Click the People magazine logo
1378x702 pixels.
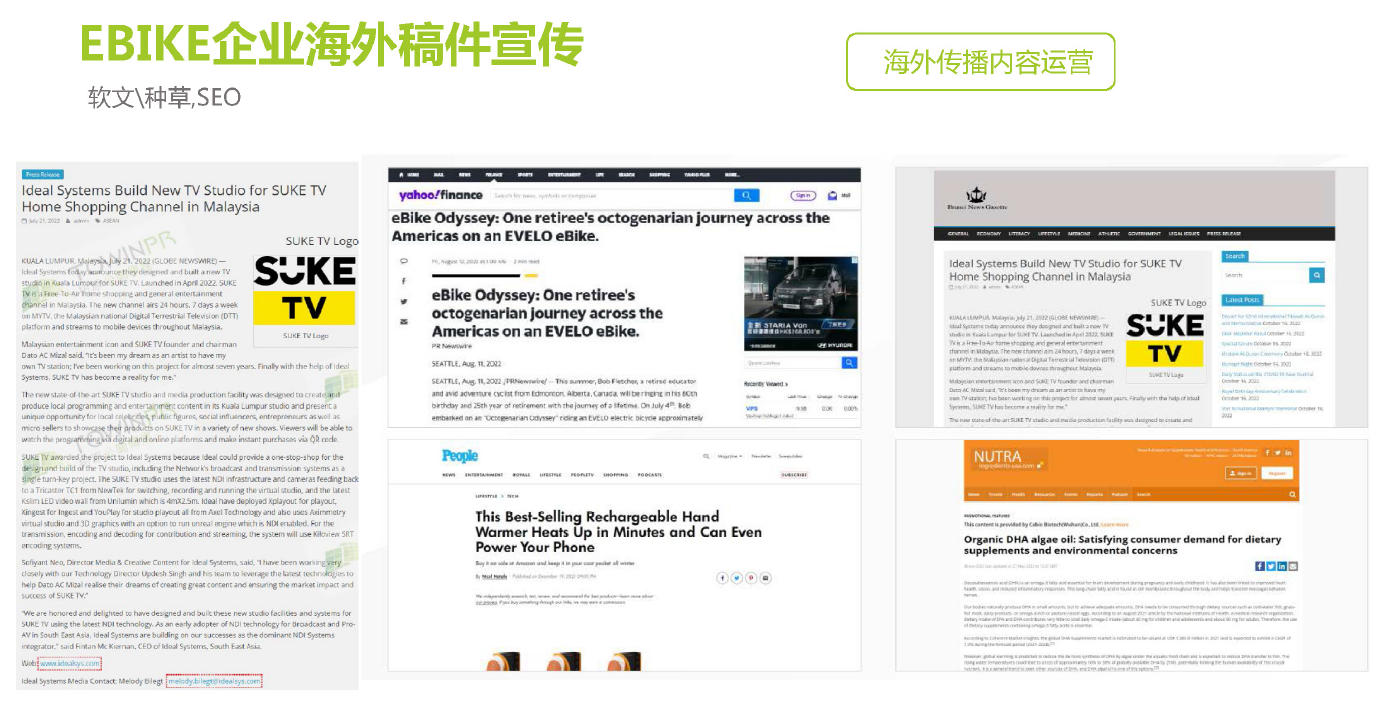coord(460,456)
